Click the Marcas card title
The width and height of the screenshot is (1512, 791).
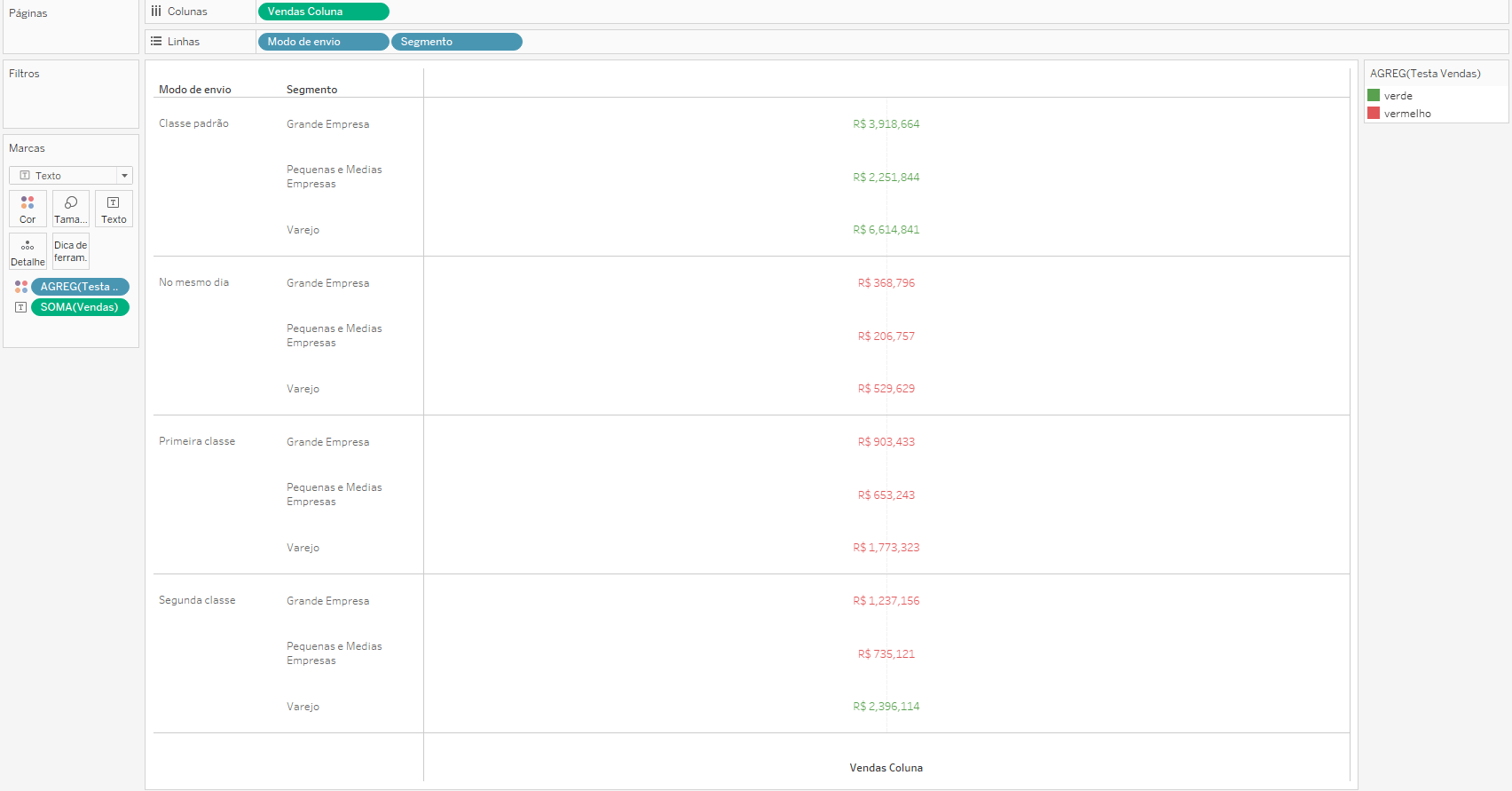click(27, 148)
